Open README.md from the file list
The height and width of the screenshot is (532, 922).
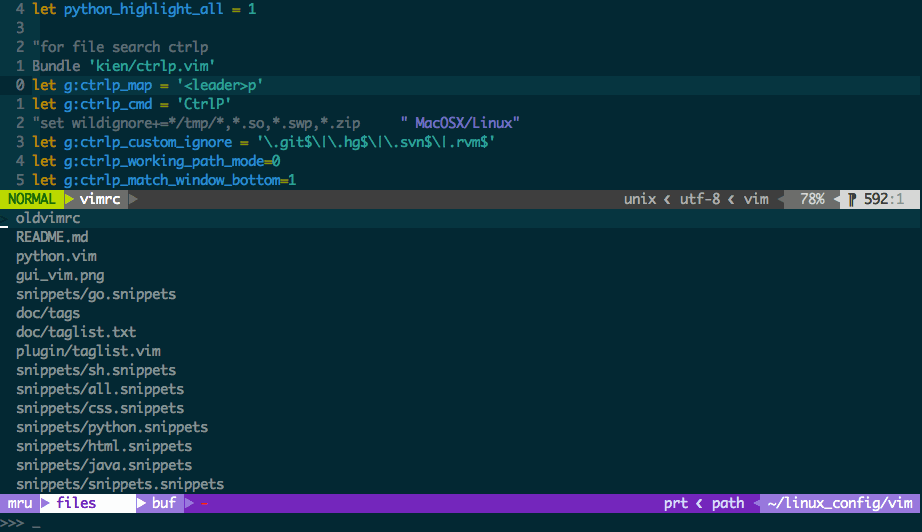[x=52, y=237]
